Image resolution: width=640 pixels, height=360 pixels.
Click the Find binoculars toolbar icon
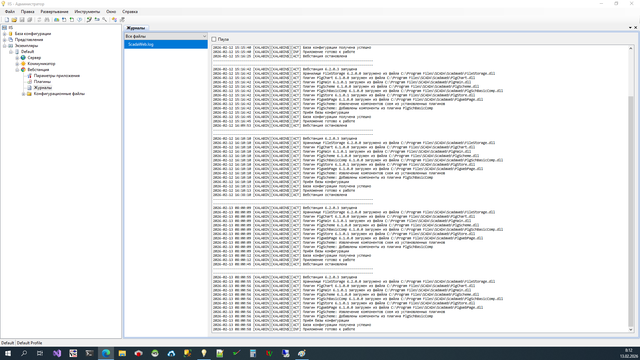click(47, 20)
